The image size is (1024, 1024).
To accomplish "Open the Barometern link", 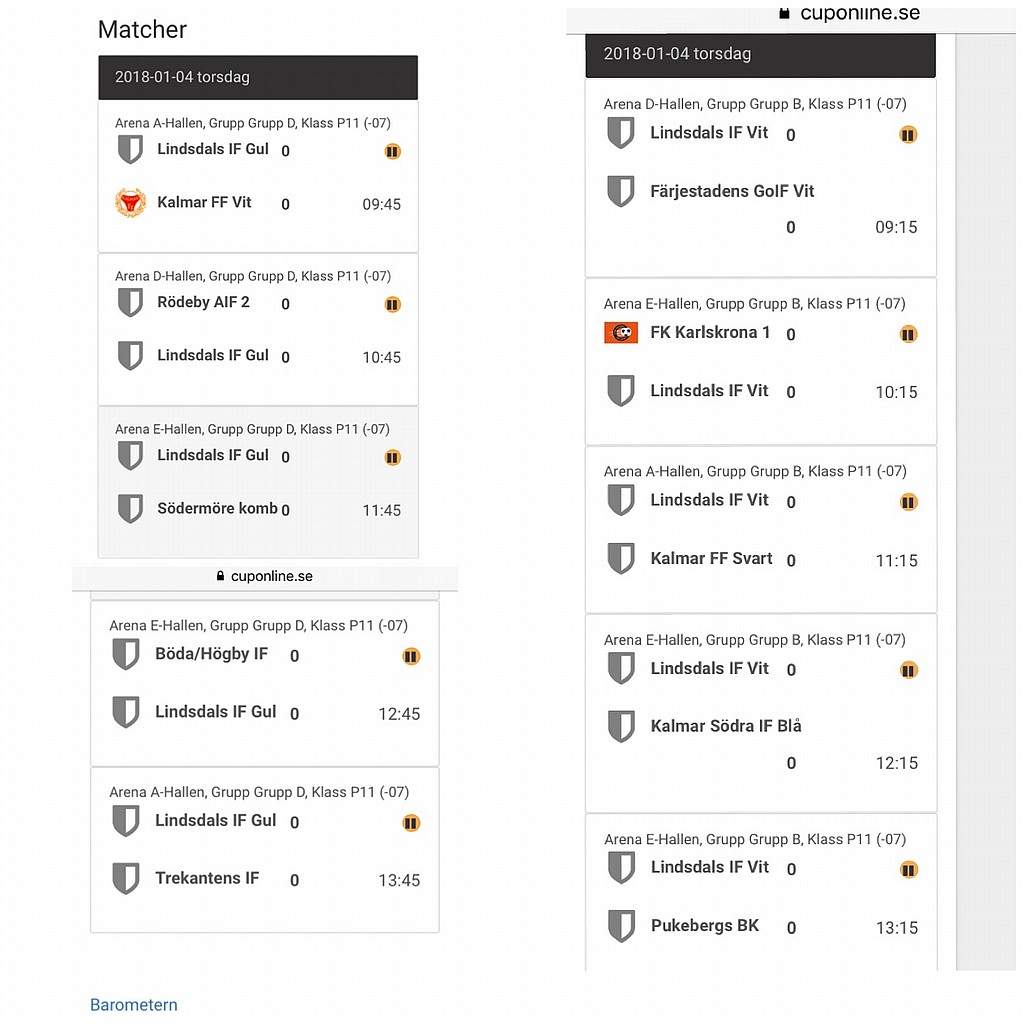I will pyautogui.click(x=134, y=1004).
